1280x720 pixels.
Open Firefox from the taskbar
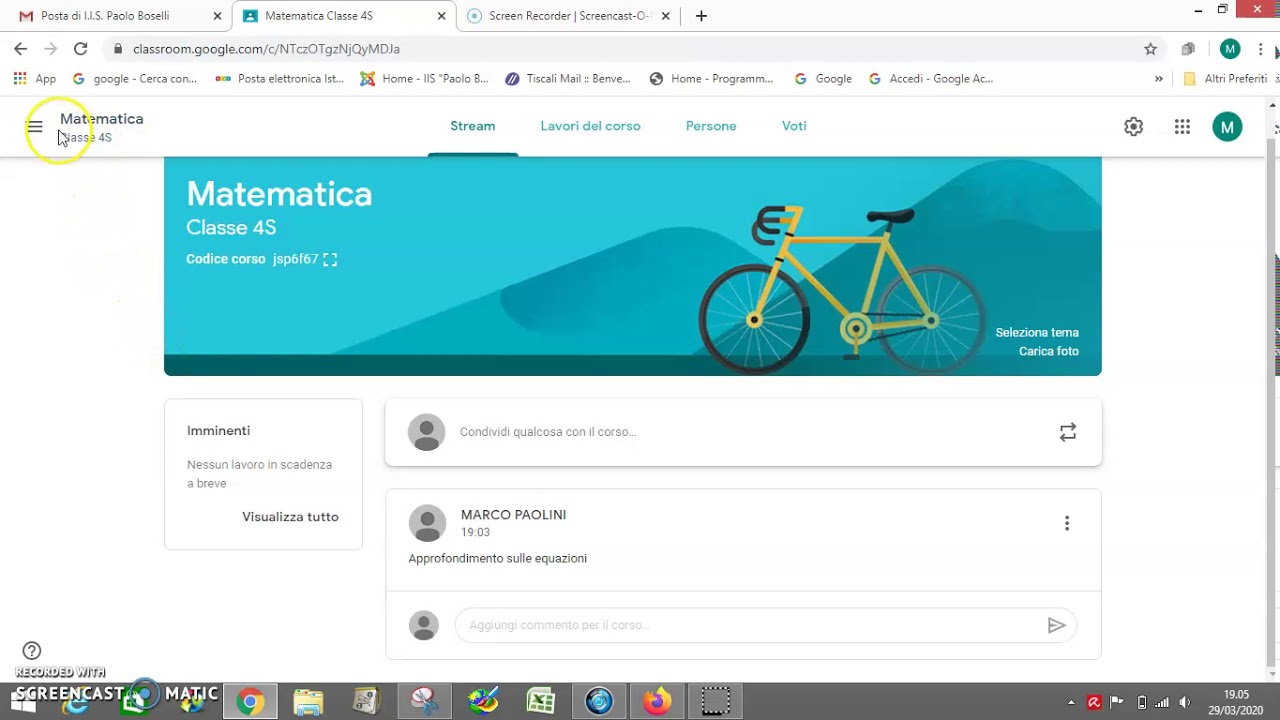click(657, 702)
